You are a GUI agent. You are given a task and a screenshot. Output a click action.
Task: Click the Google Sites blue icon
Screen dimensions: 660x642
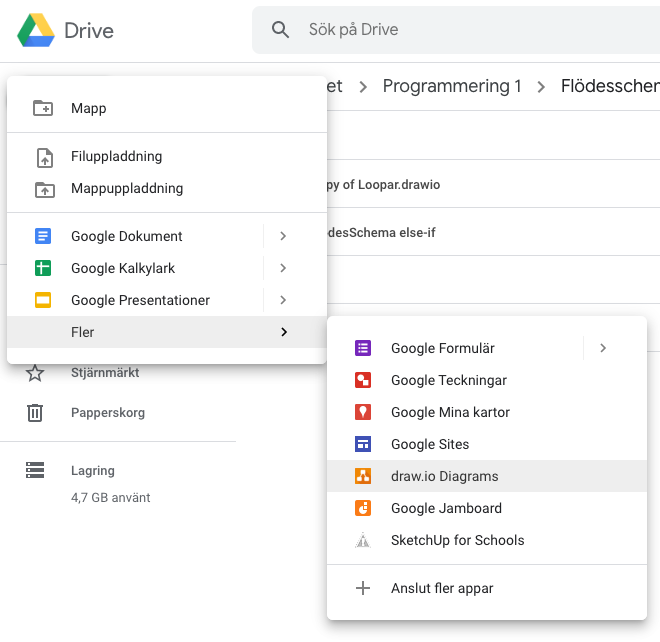click(363, 444)
